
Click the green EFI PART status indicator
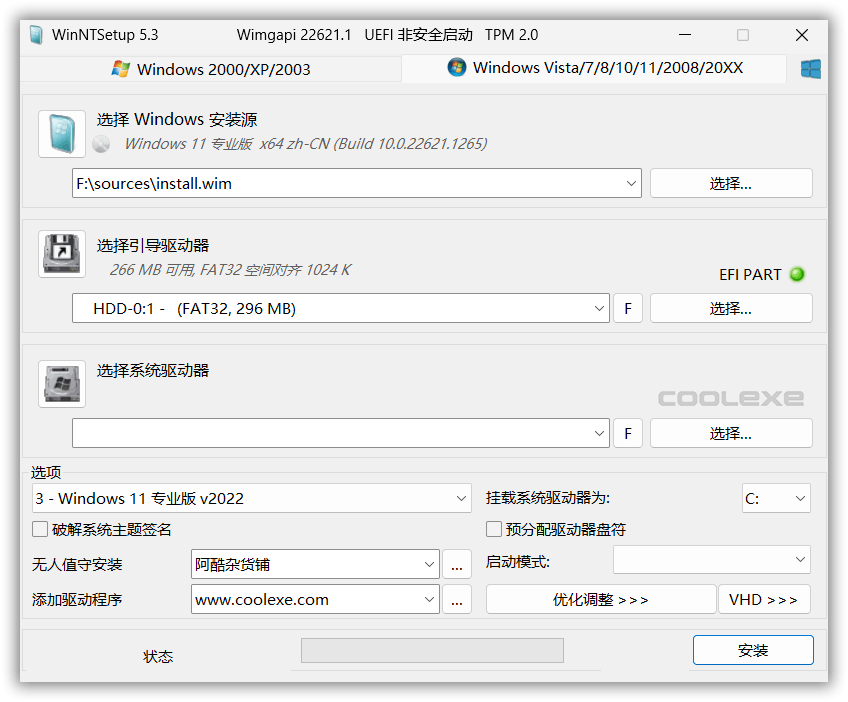(x=797, y=274)
